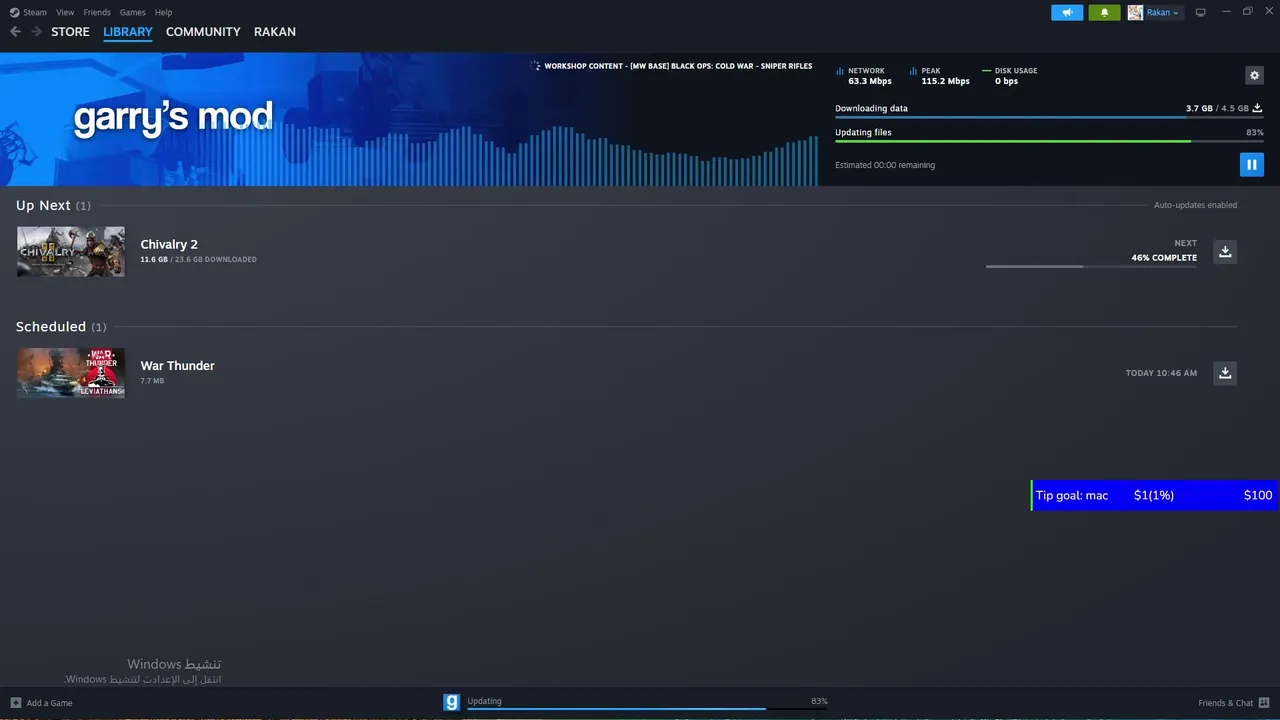This screenshot has width=1280, height=720.
Task: Click the Up Next heading
Action: point(43,205)
